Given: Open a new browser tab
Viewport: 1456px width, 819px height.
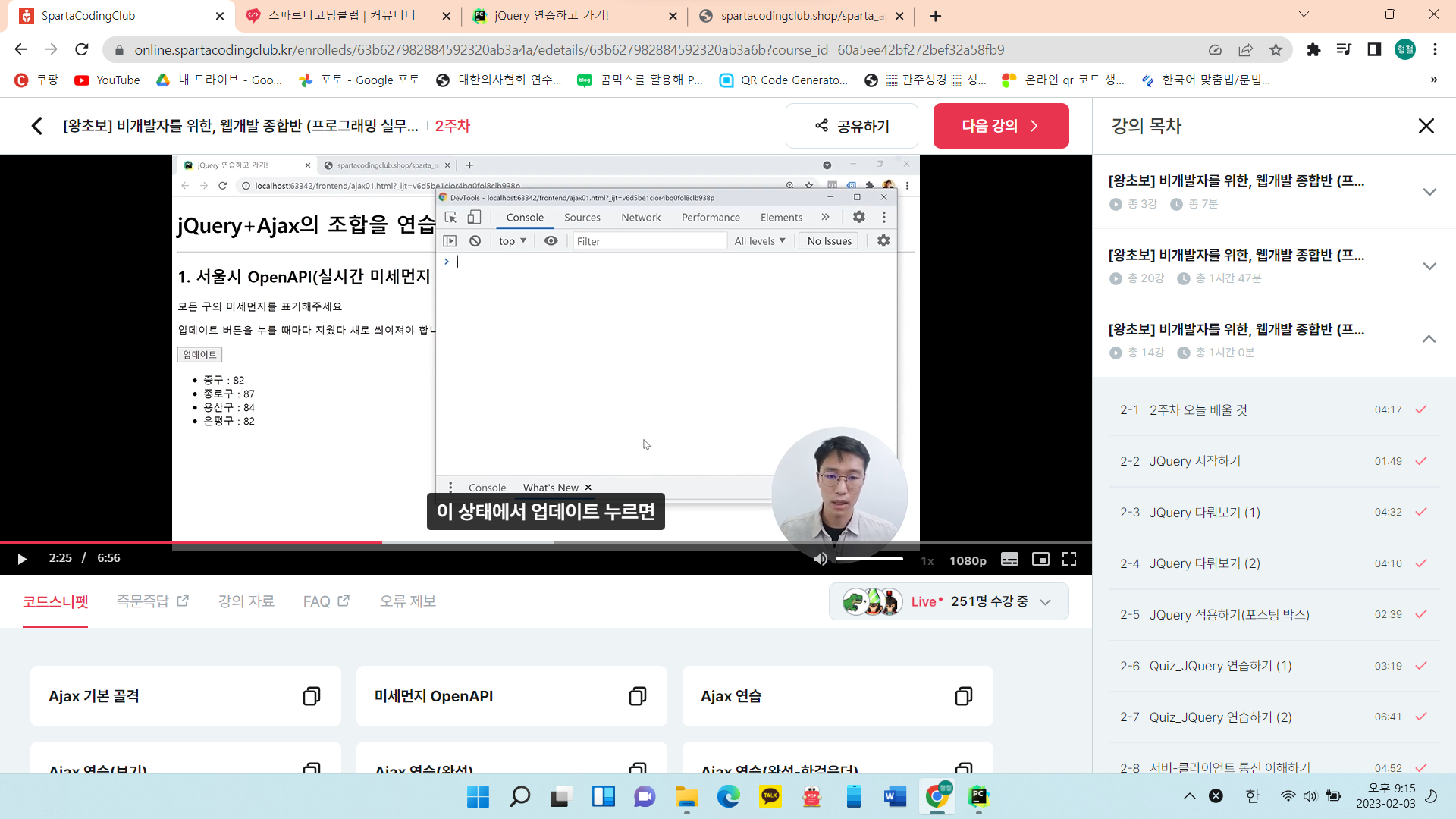Looking at the screenshot, I should coord(936,16).
